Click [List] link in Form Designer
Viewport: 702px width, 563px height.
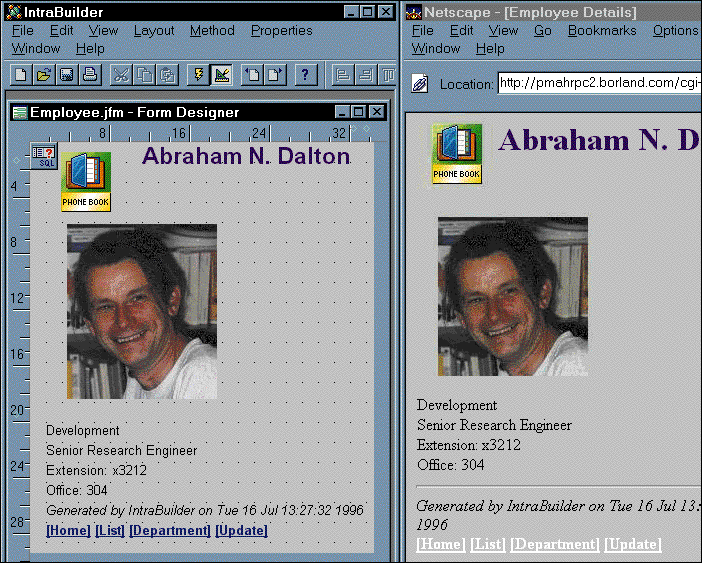click(x=110, y=530)
